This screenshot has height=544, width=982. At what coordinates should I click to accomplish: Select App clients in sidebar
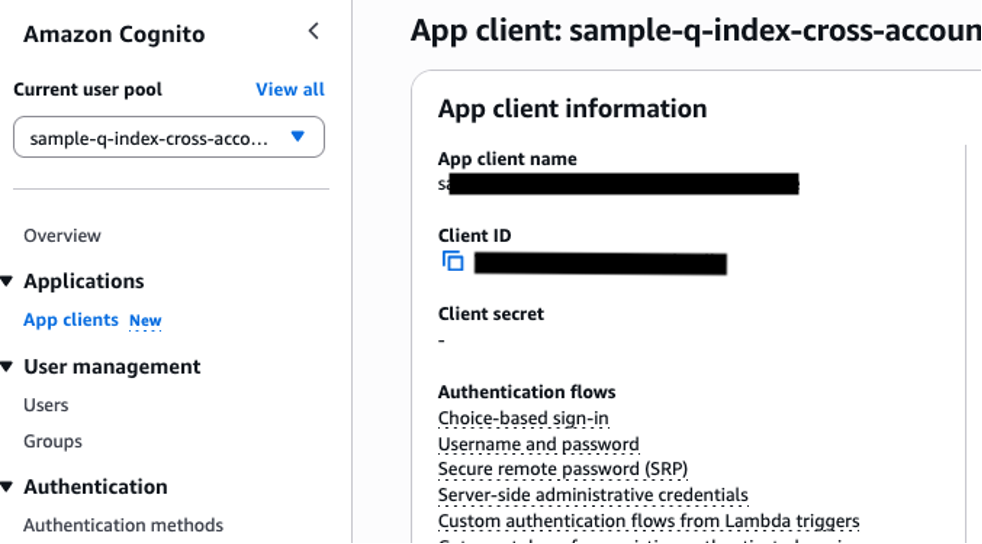click(x=71, y=320)
